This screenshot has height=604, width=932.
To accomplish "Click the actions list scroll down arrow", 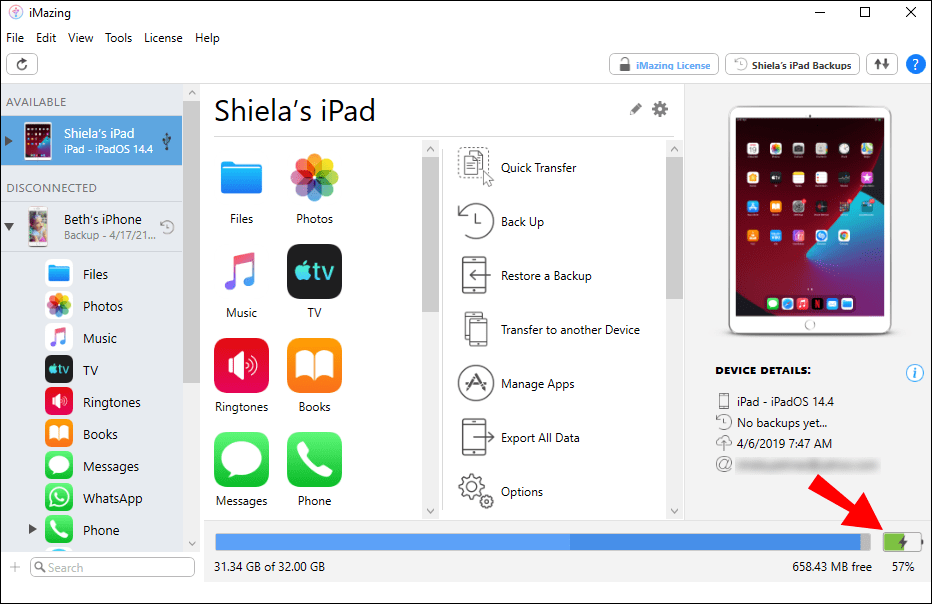I will (674, 511).
